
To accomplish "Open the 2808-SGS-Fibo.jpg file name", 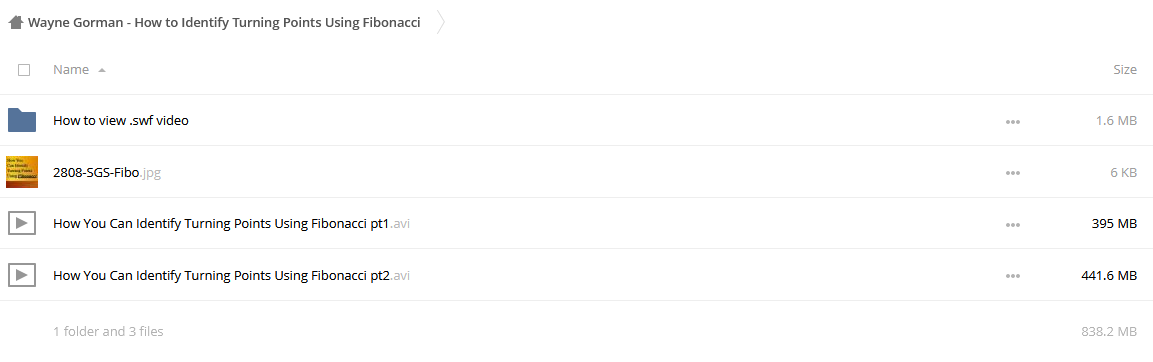I will tap(107, 173).
